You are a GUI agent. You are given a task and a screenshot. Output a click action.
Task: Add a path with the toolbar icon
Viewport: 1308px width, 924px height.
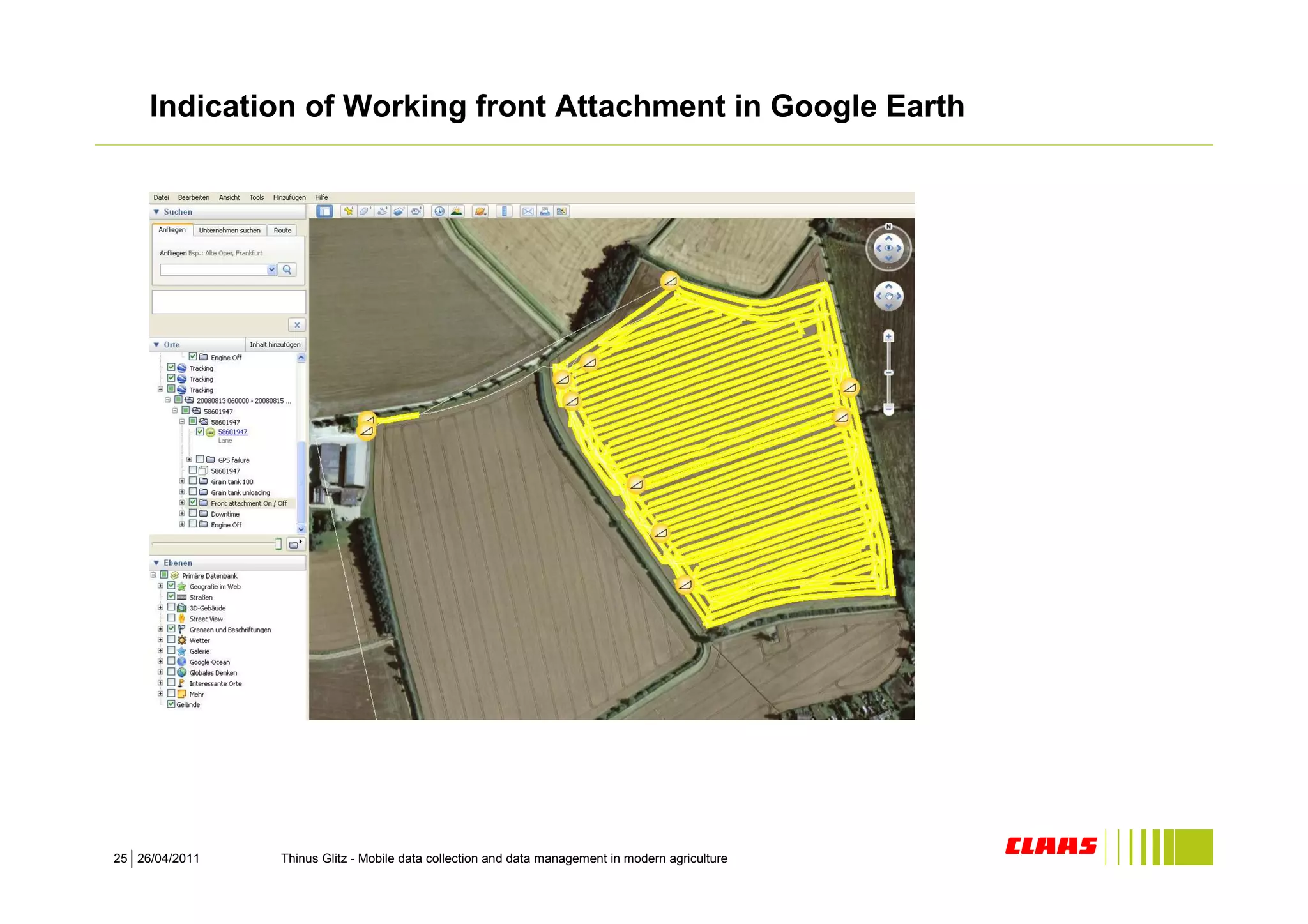382,211
